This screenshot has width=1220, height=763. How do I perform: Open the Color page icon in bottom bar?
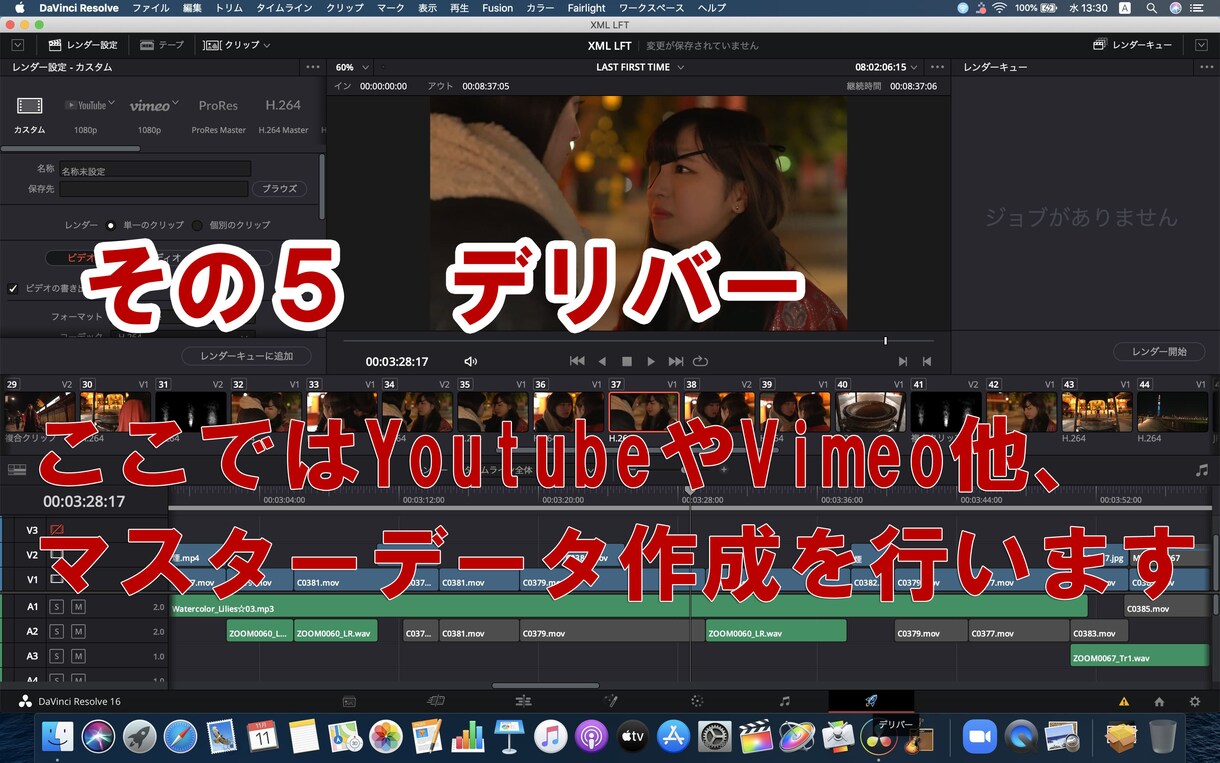coord(697,701)
